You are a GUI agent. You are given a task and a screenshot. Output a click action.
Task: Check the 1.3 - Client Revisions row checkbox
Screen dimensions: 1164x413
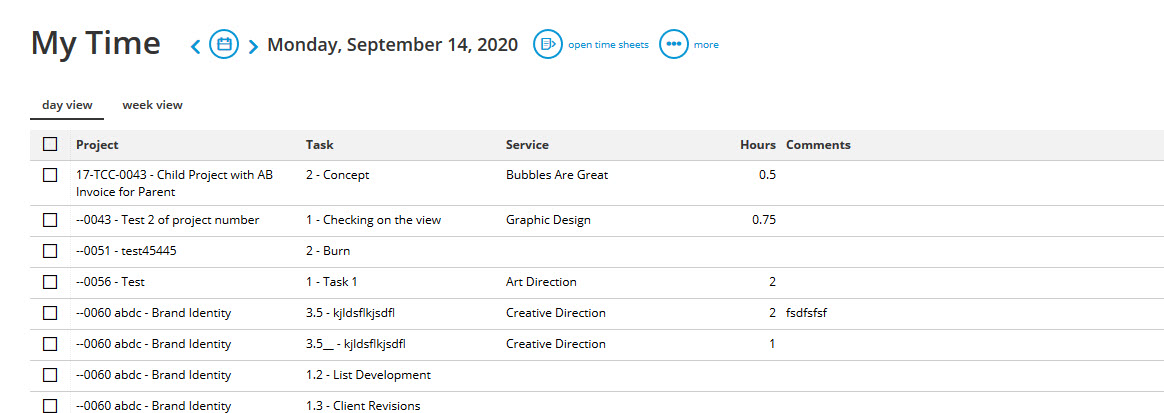point(50,406)
